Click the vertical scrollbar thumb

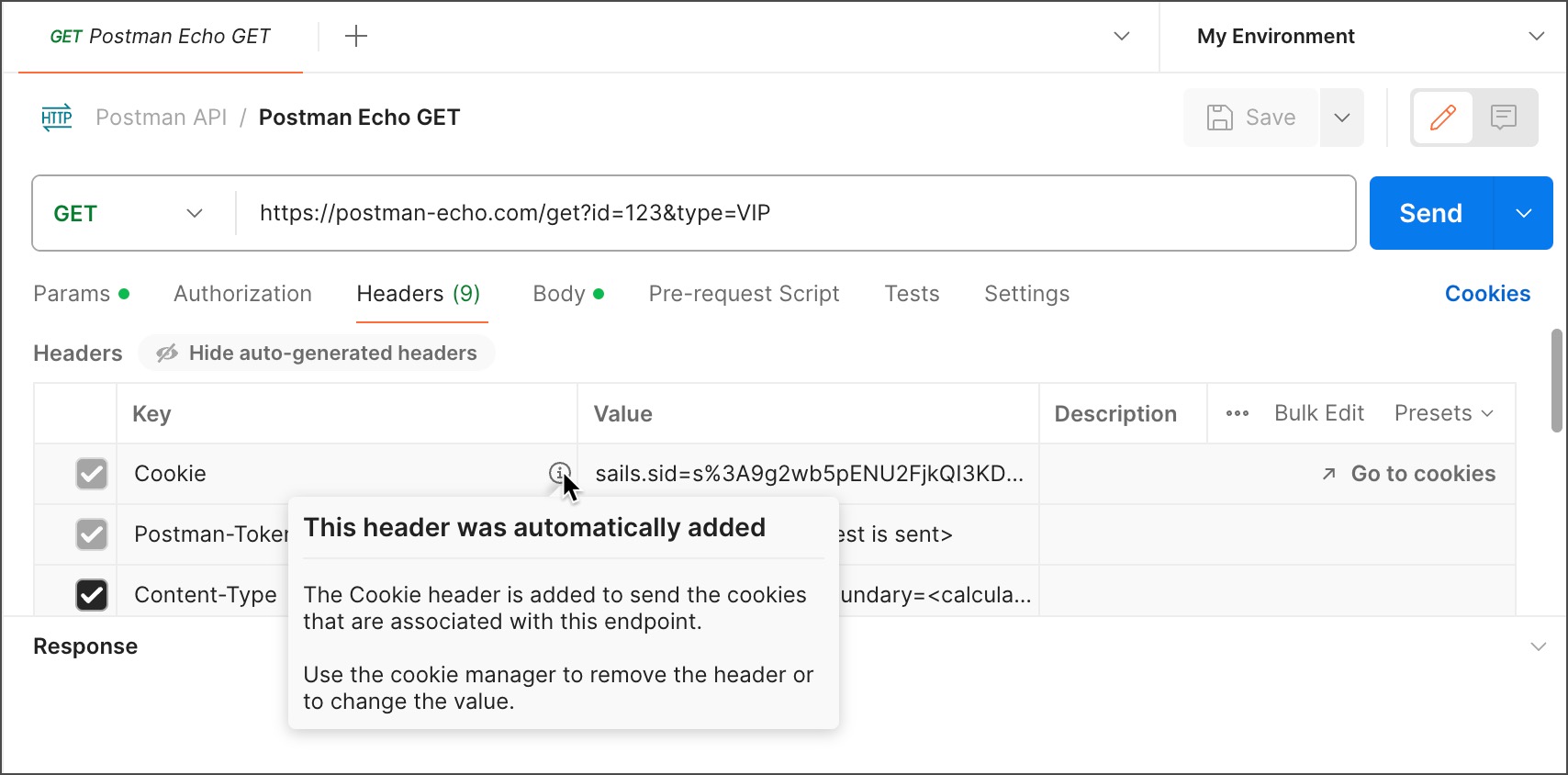(x=1556, y=380)
